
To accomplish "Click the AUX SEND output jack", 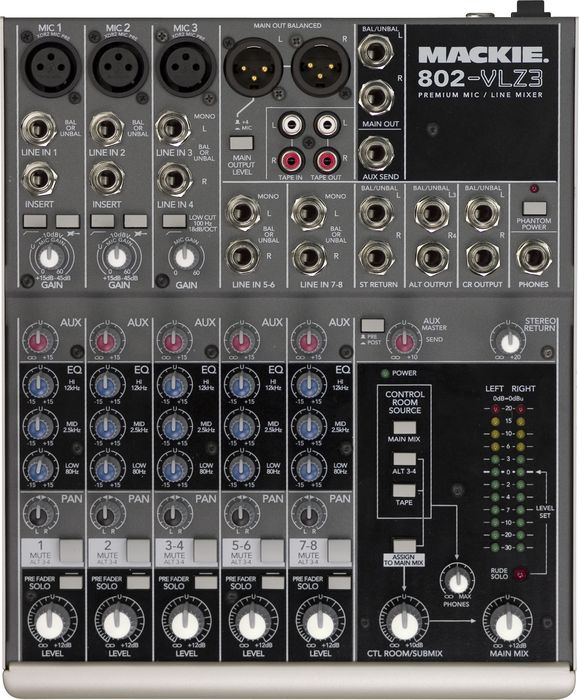I will [x=376, y=153].
